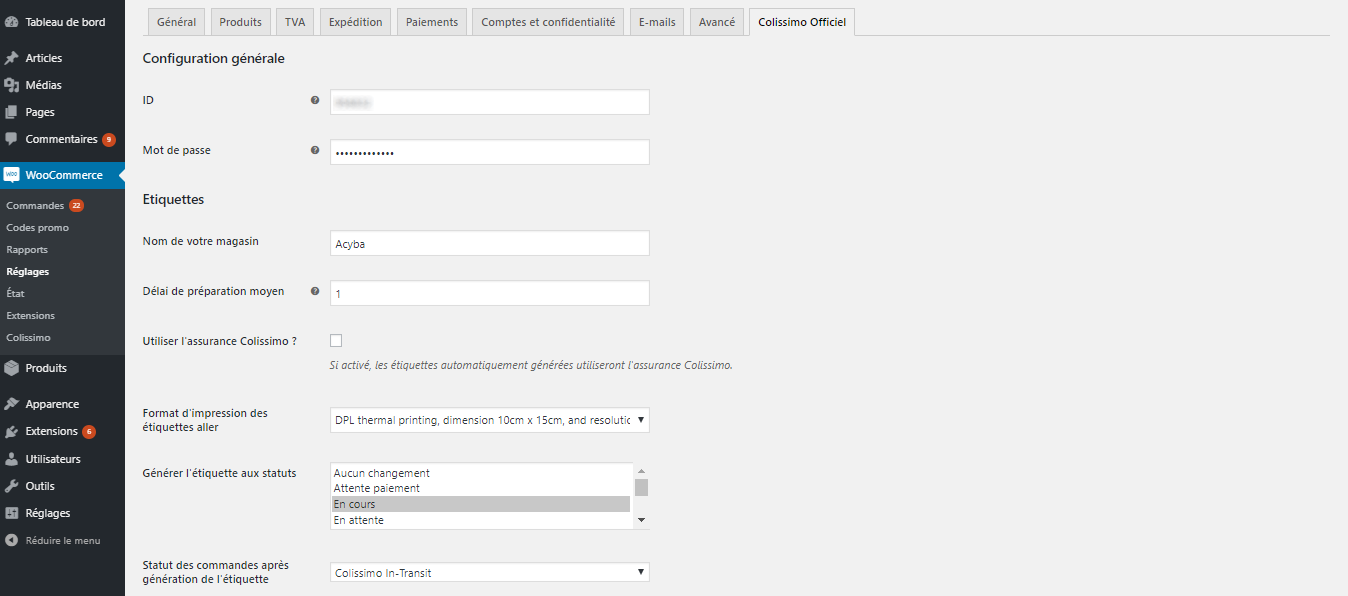Click the Mot de passe help icon
The height and width of the screenshot is (596, 1348).
[x=315, y=150]
